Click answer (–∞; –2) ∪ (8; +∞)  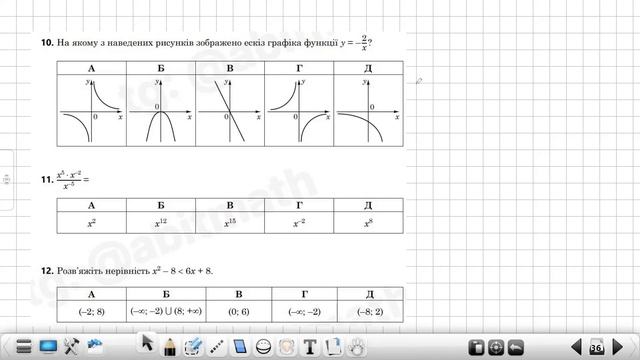[166, 311]
